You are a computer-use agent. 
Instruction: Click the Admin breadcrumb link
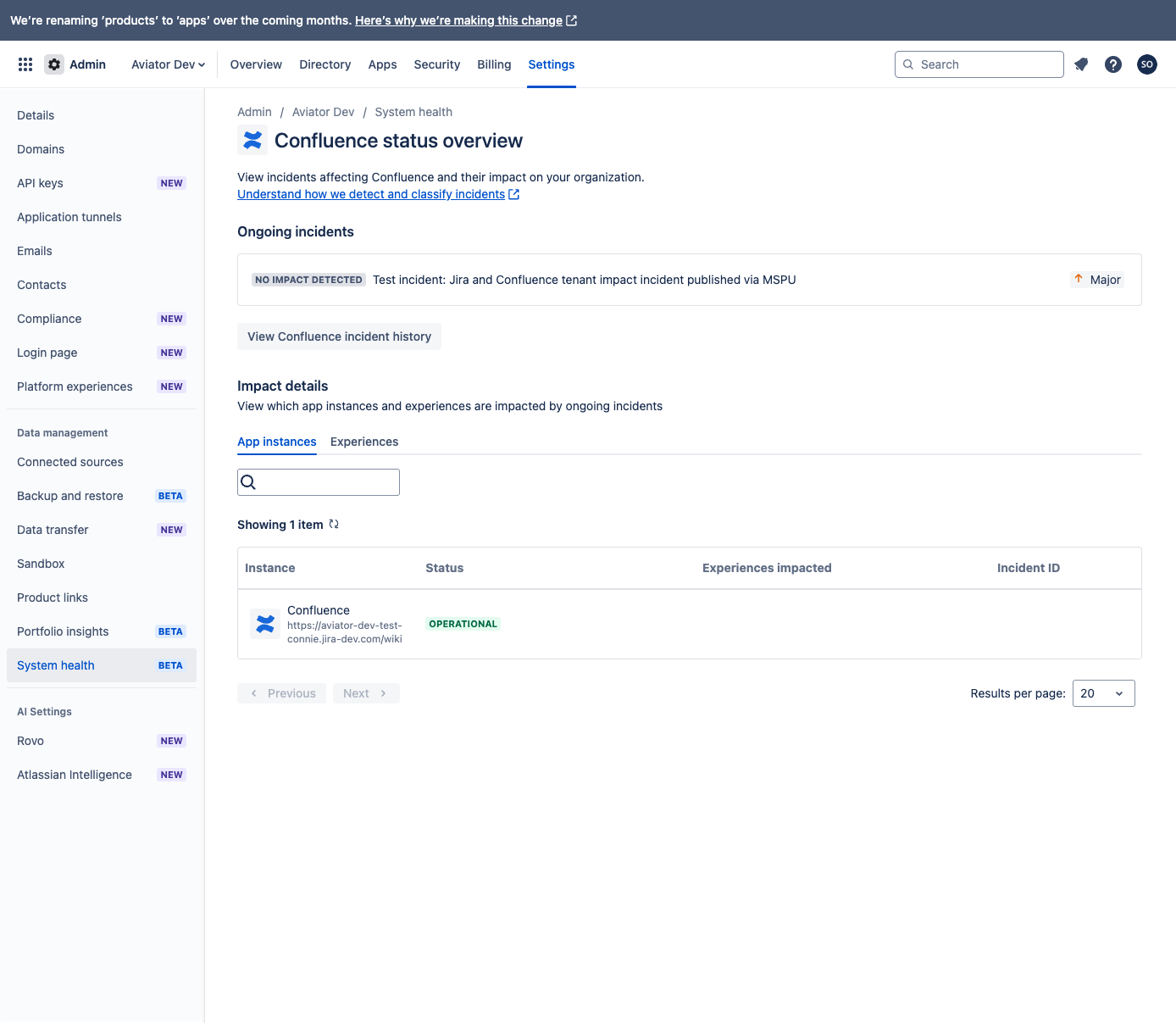pos(254,112)
